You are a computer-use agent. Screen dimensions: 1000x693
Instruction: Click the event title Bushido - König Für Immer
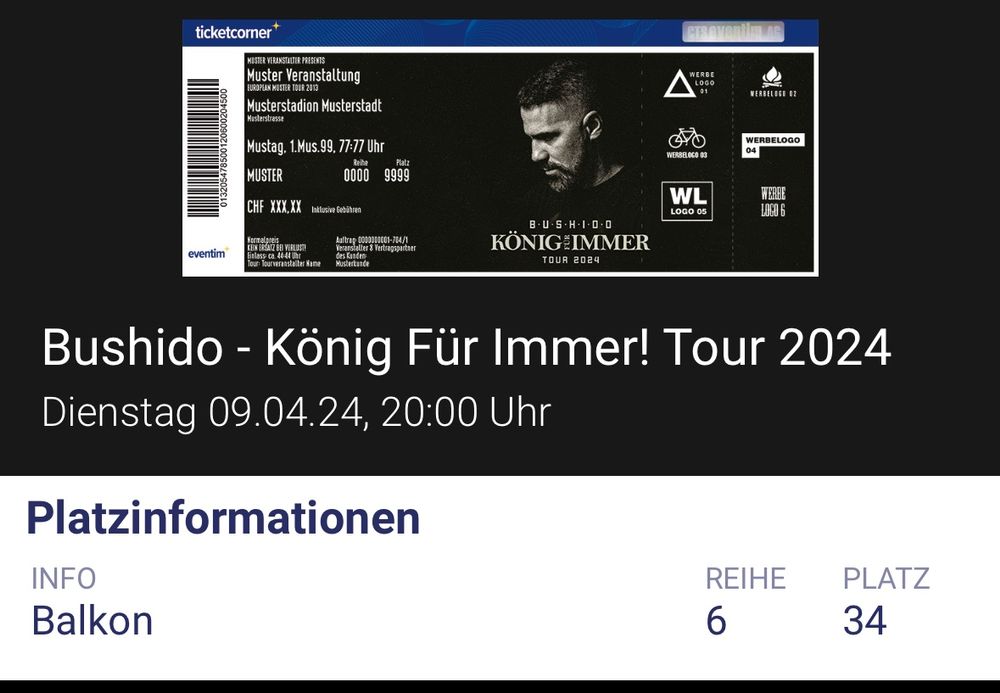(466, 347)
